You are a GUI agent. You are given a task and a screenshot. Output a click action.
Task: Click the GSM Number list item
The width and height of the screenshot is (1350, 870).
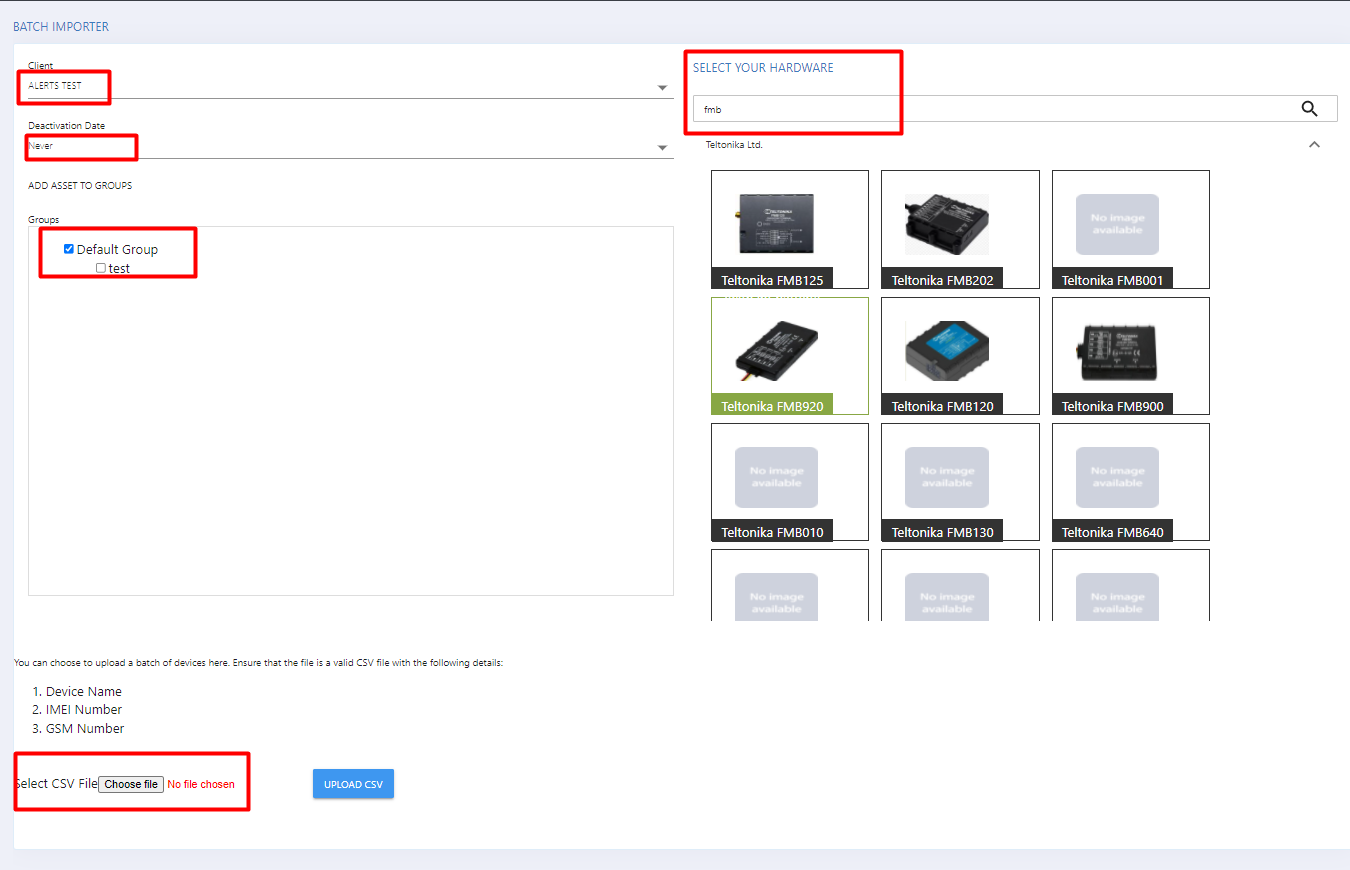pos(85,729)
